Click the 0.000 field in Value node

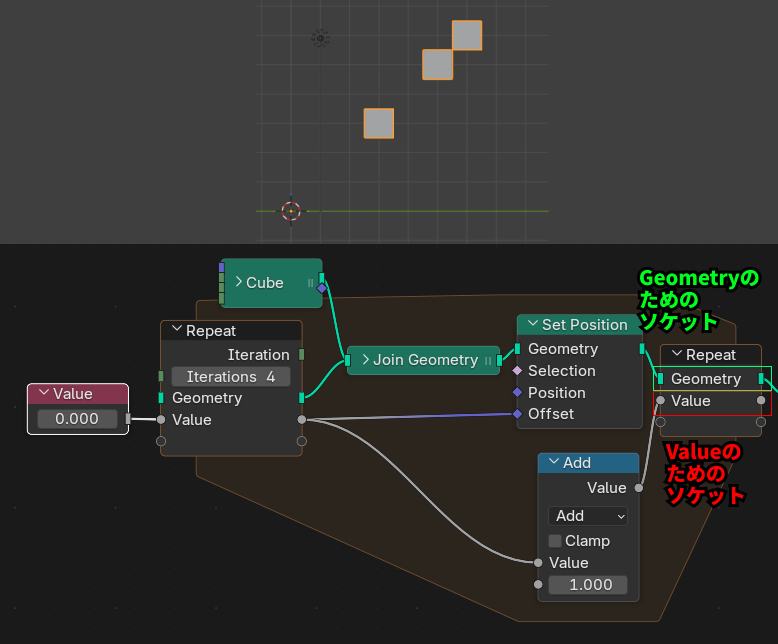tap(77, 419)
